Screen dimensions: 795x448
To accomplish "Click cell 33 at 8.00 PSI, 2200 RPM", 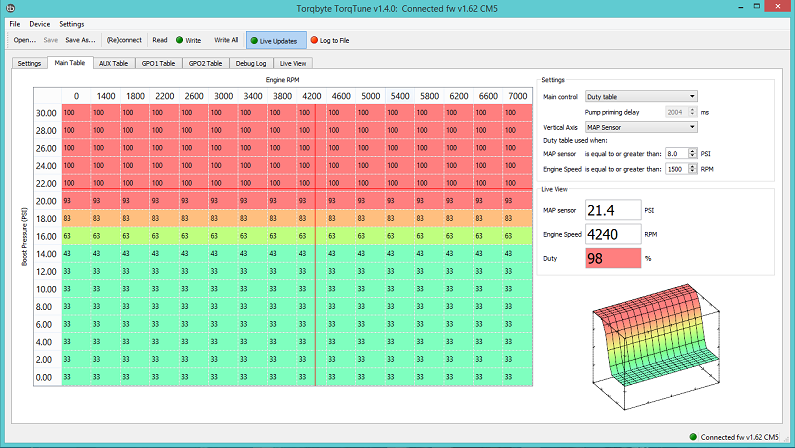I will (x=165, y=307).
